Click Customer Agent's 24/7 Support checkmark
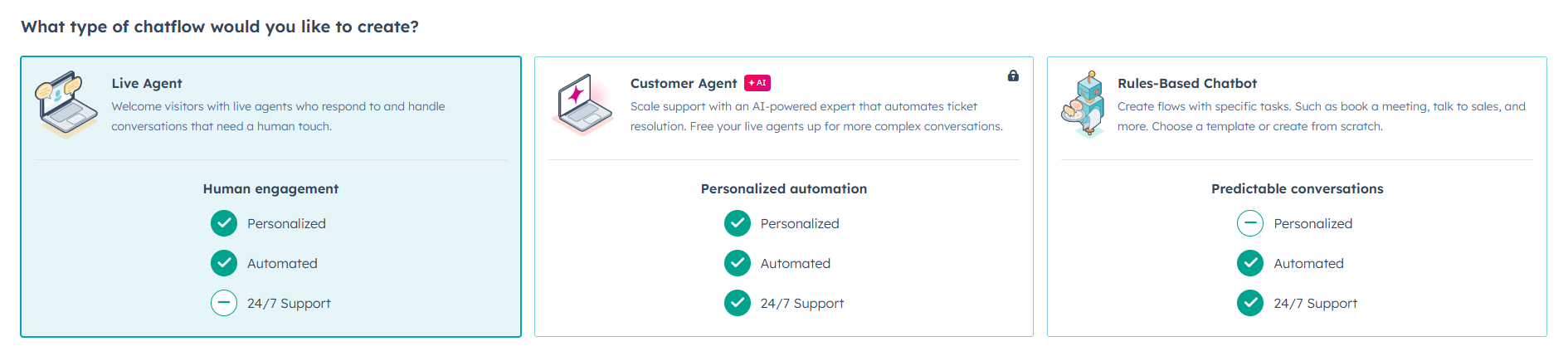The height and width of the screenshot is (361, 1568). (x=738, y=303)
